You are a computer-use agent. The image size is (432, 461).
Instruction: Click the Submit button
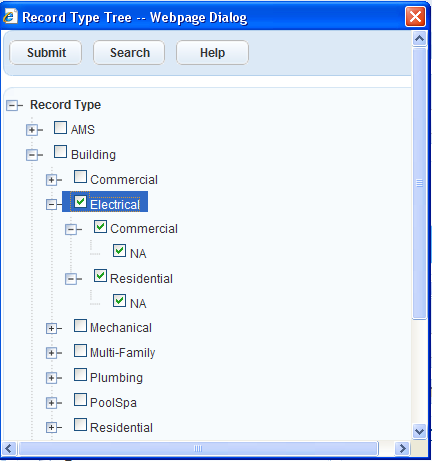tap(46, 53)
